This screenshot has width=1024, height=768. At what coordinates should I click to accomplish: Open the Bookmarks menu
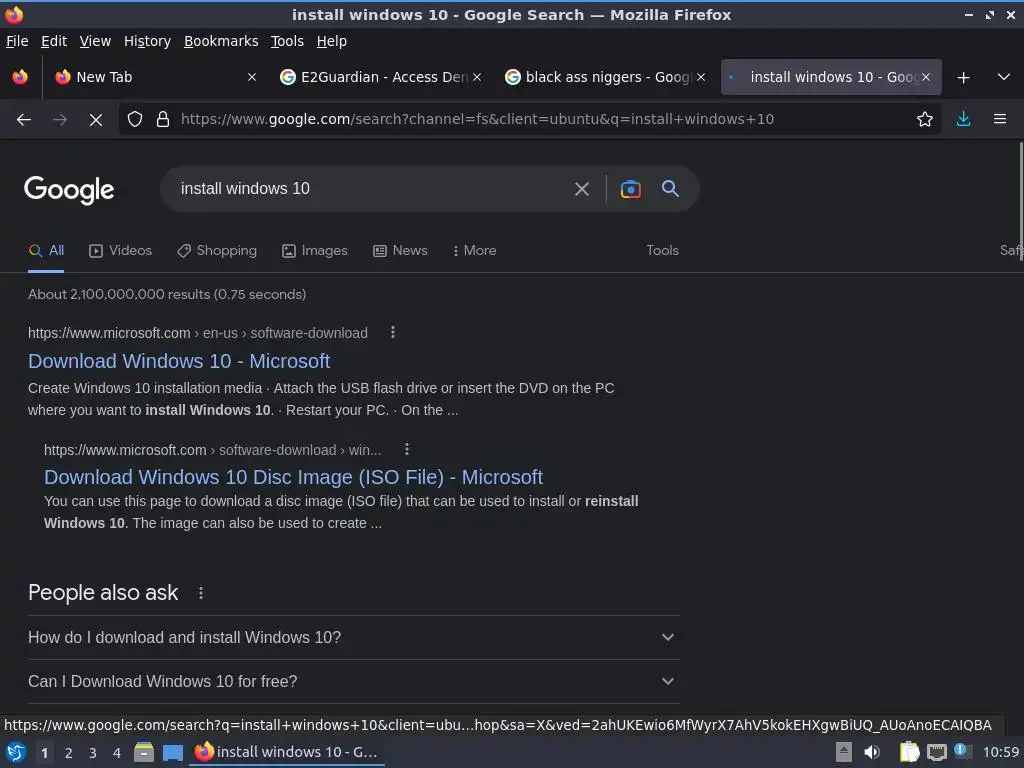pos(221,41)
